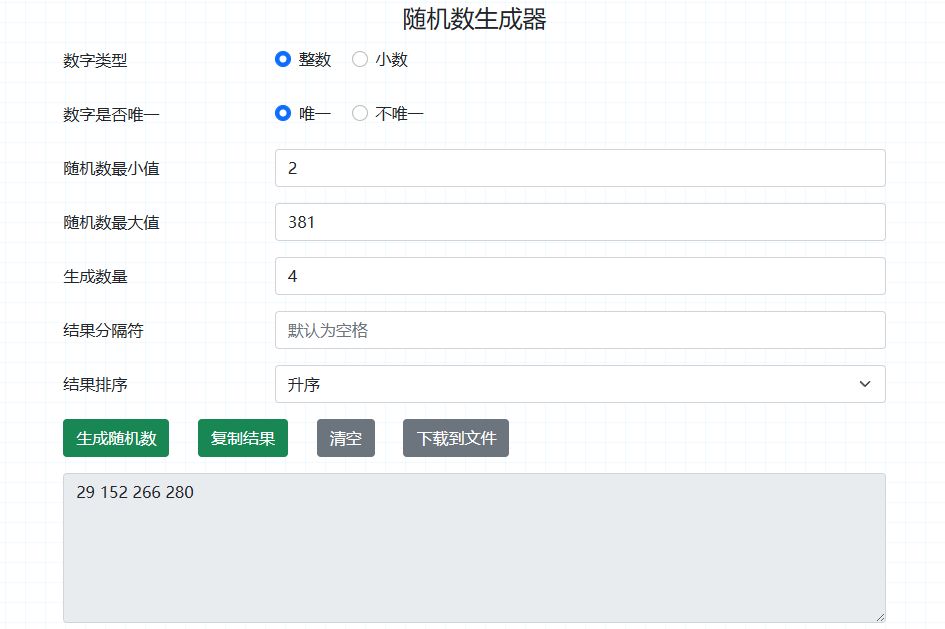Click the 数字是否唯一 label
Viewport: 945px width, 629px height.
pos(111,114)
